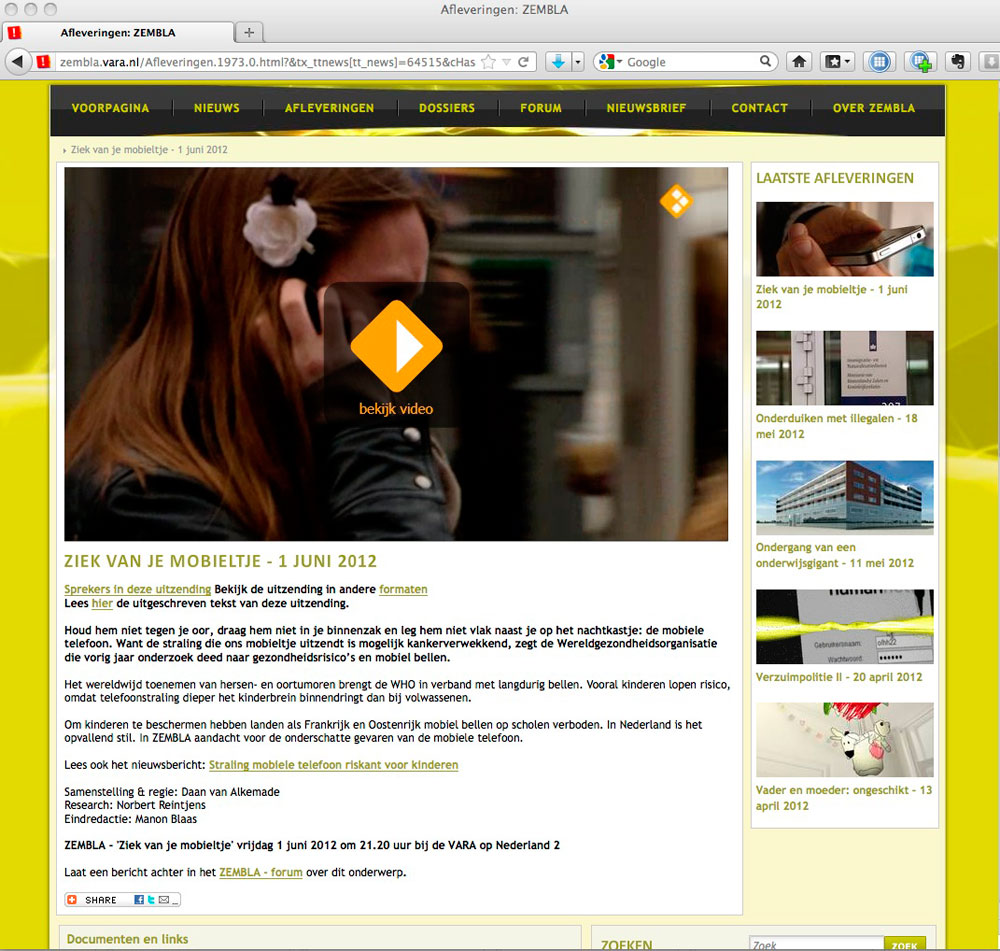Image resolution: width=1000 pixels, height=951 pixels.
Task: Click the browser URL address field
Action: click(267, 62)
